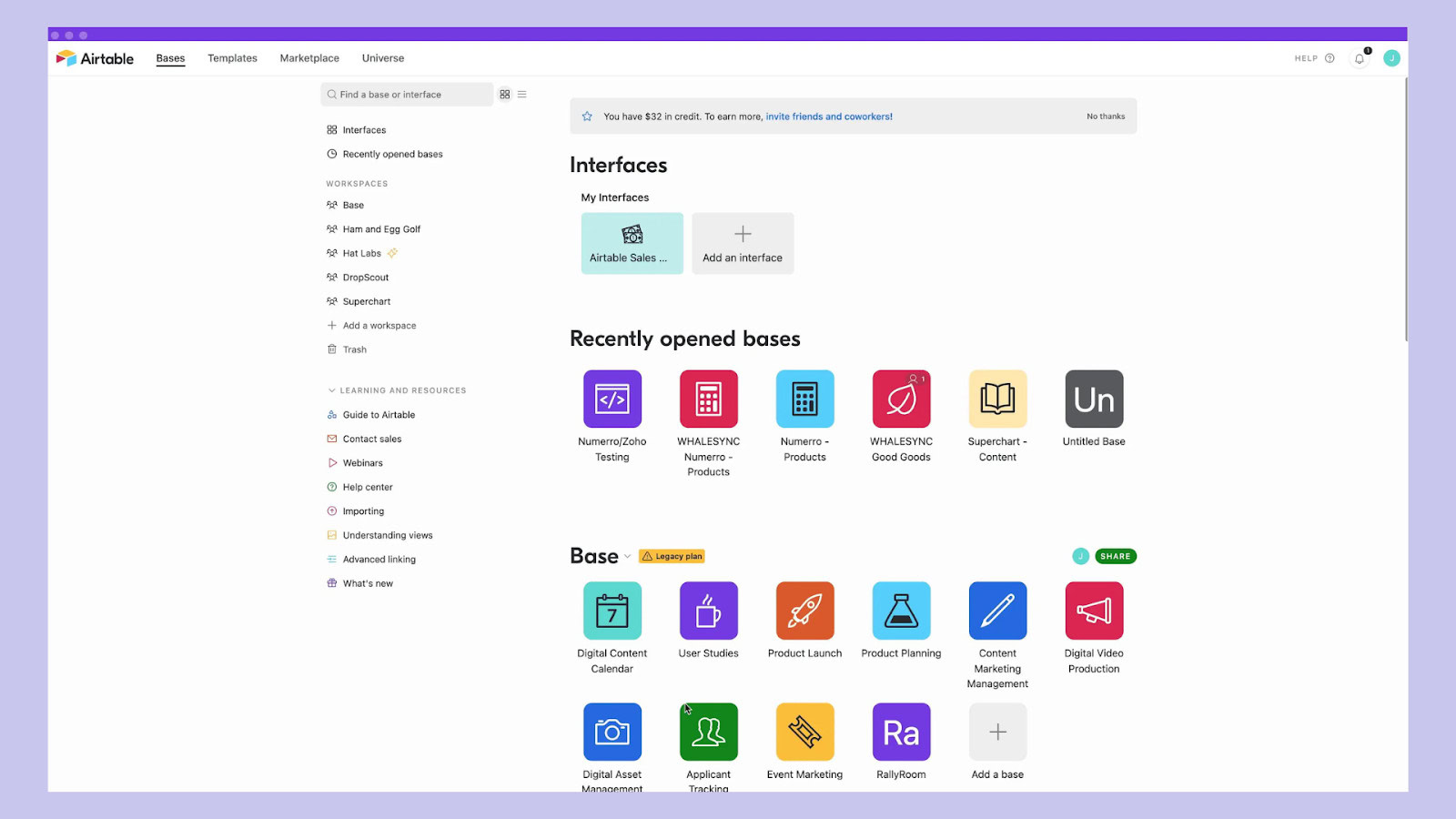Open the Untitled Base icon

tap(1094, 399)
